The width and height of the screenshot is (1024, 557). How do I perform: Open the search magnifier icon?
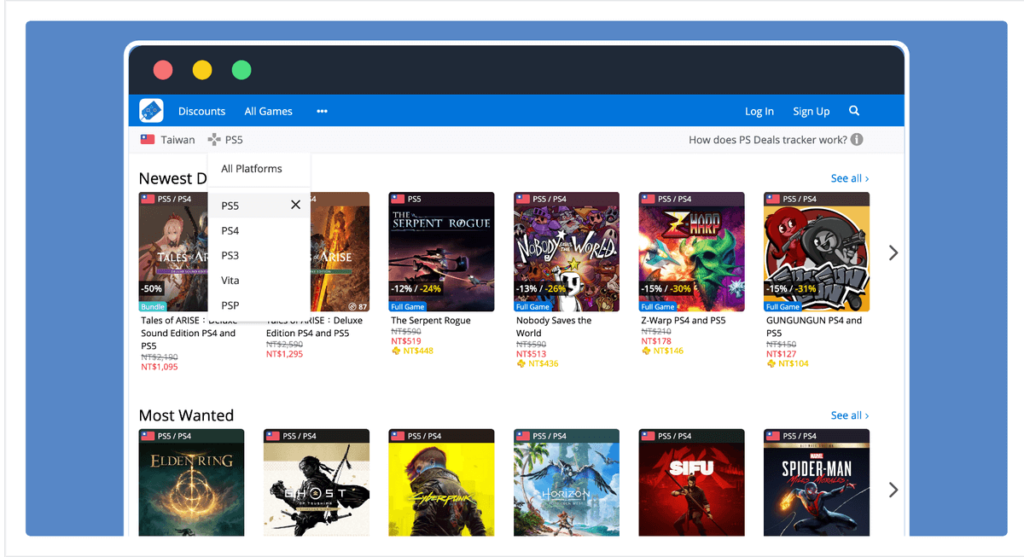pyautogui.click(x=854, y=111)
